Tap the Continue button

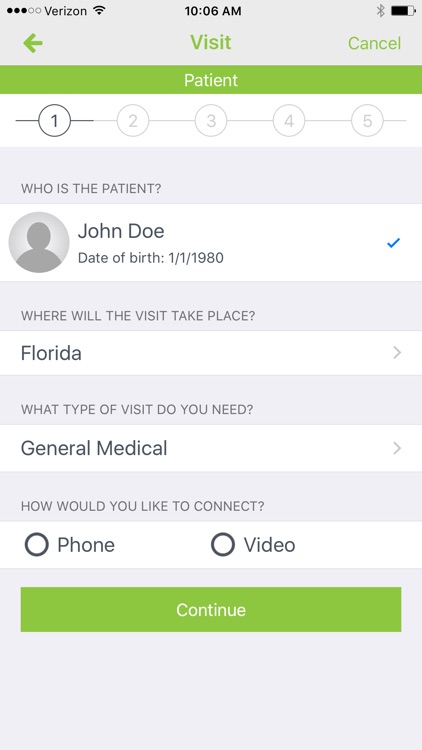(x=211, y=609)
